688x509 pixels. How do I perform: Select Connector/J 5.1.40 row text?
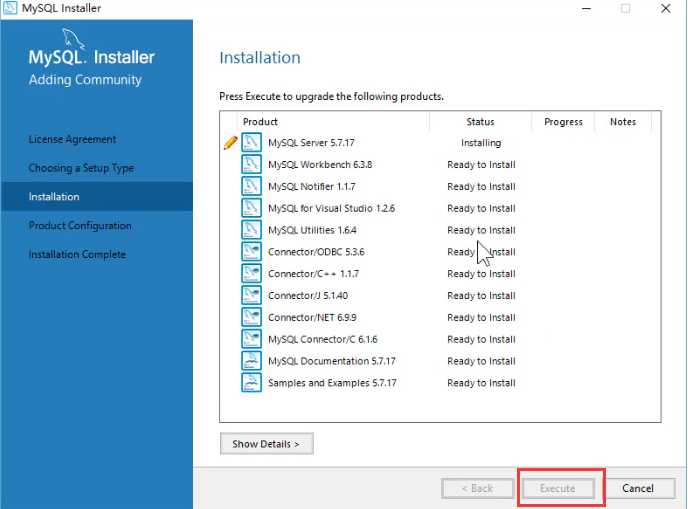[308, 295]
